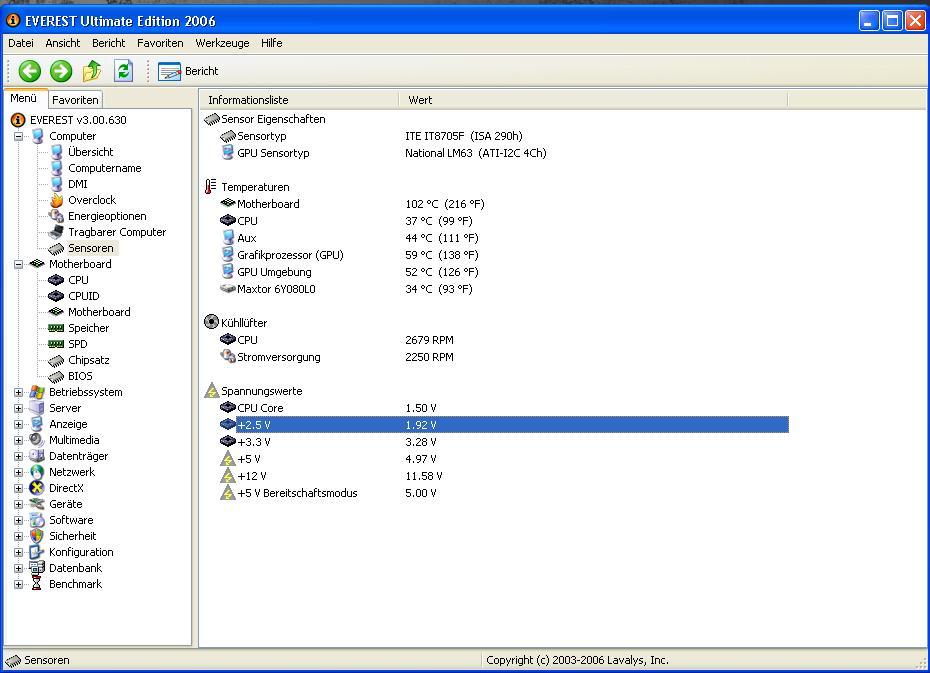Image resolution: width=930 pixels, height=673 pixels.
Task: Expand the Multimedia node
Action: click(x=18, y=441)
